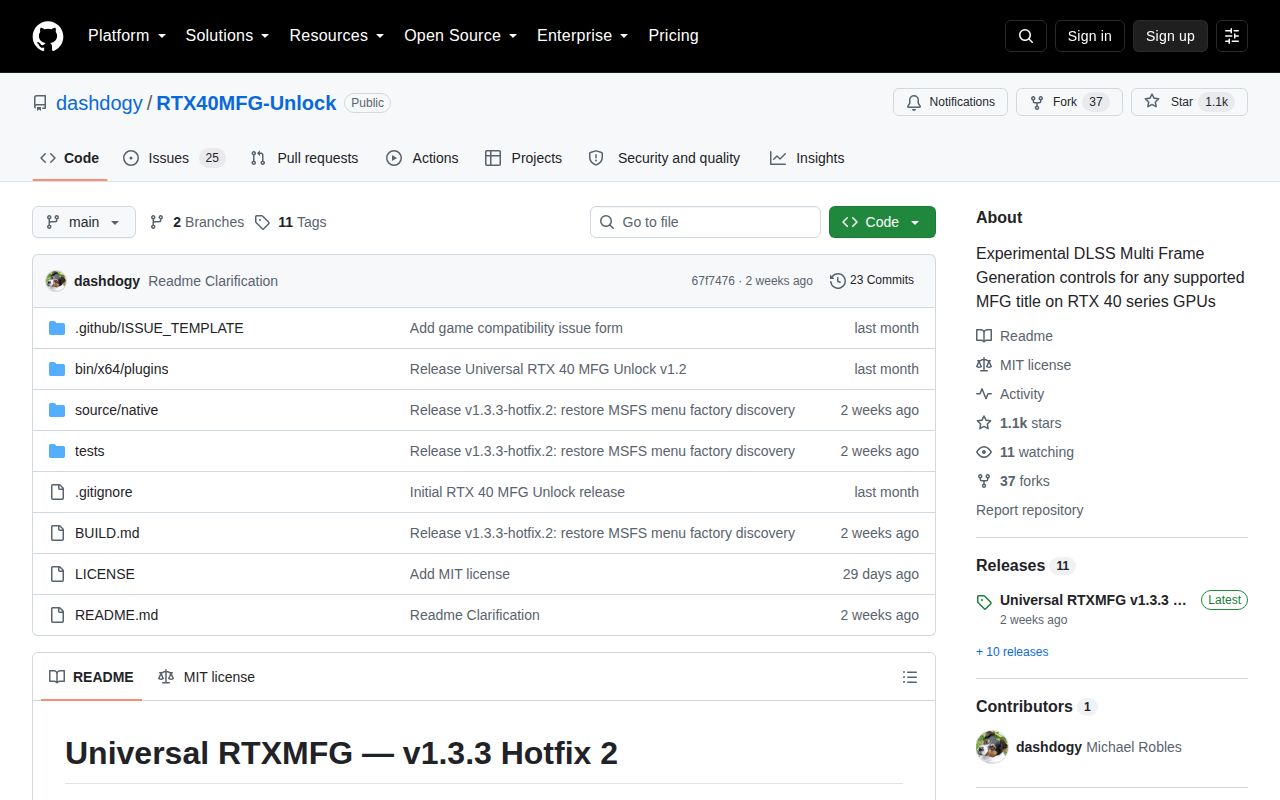Open the search magnifier in the header

coord(1026,36)
